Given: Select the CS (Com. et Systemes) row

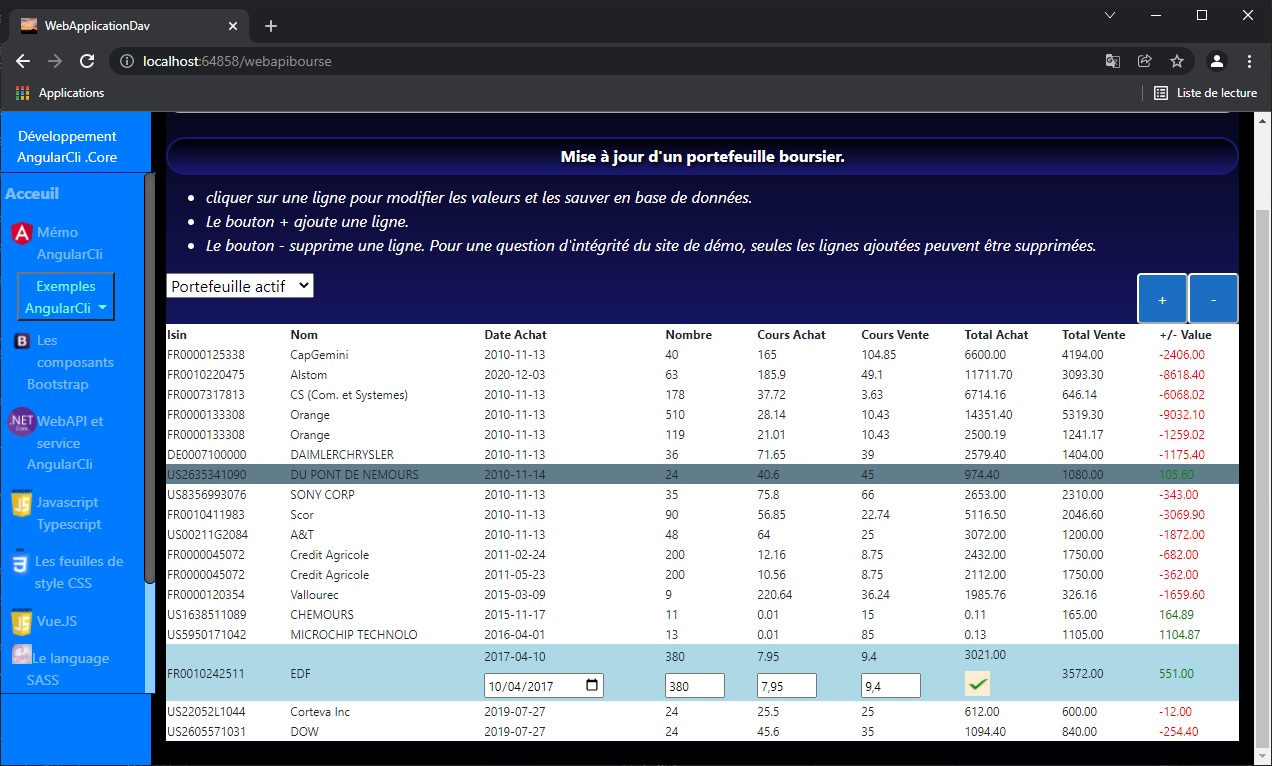Looking at the screenshot, I should 702,395.
